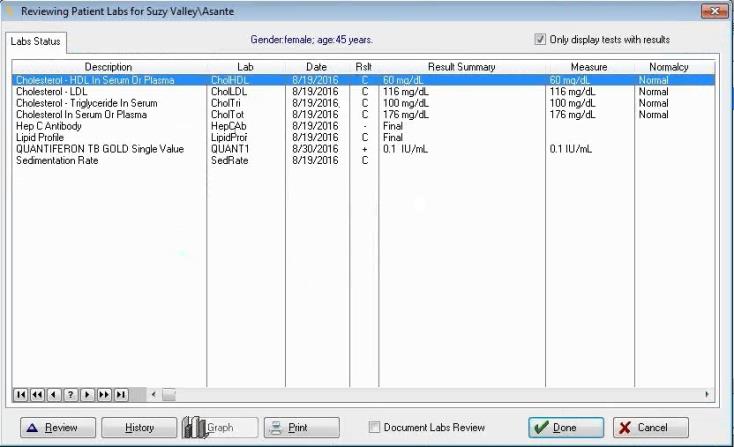Viewport: 734px width, 447px height.
Task: Print the lab results
Action: pyautogui.click(x=302, y=427)
